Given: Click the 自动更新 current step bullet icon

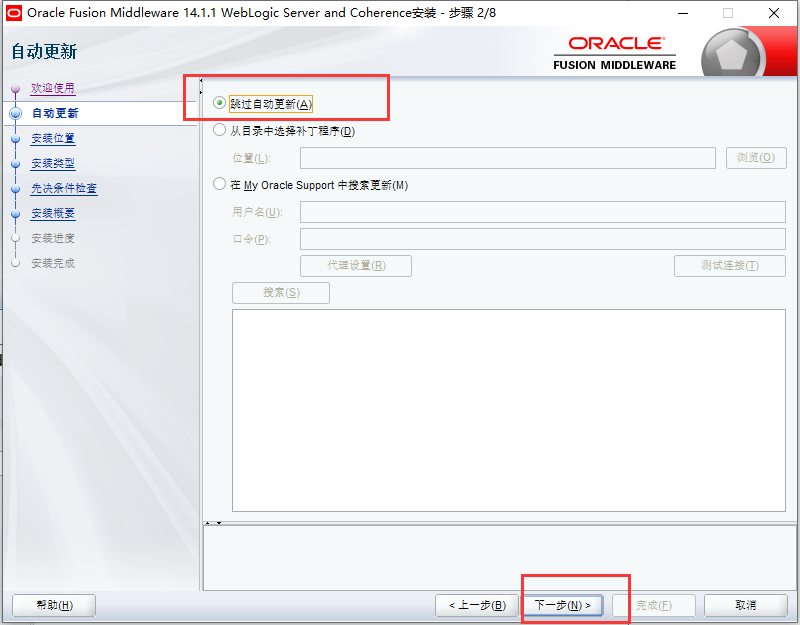Looking at the screenshot, I should pos(15,113).
